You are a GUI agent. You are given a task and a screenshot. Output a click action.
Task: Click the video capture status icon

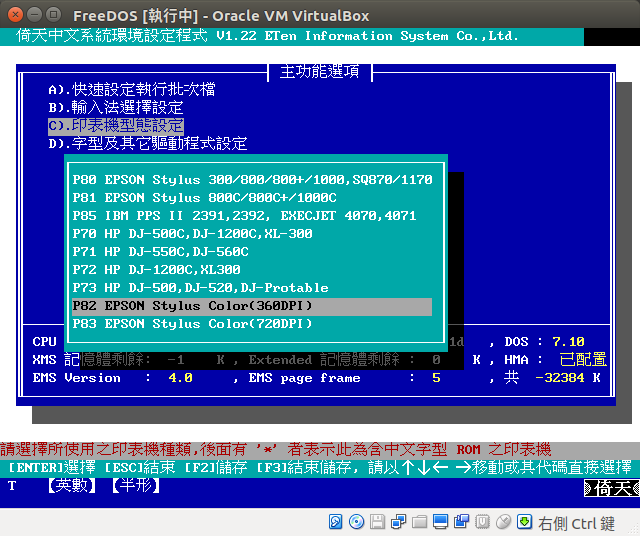(462, 522)
